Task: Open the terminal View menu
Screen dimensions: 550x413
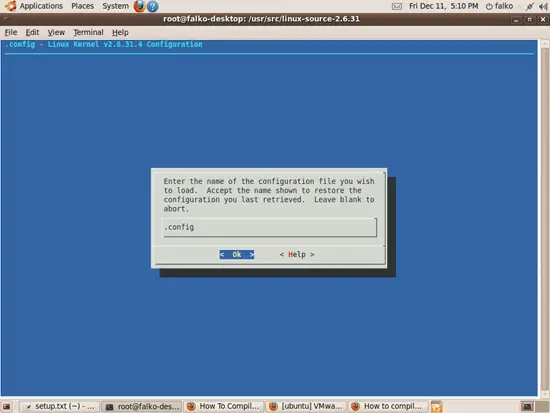Action: 56,32
